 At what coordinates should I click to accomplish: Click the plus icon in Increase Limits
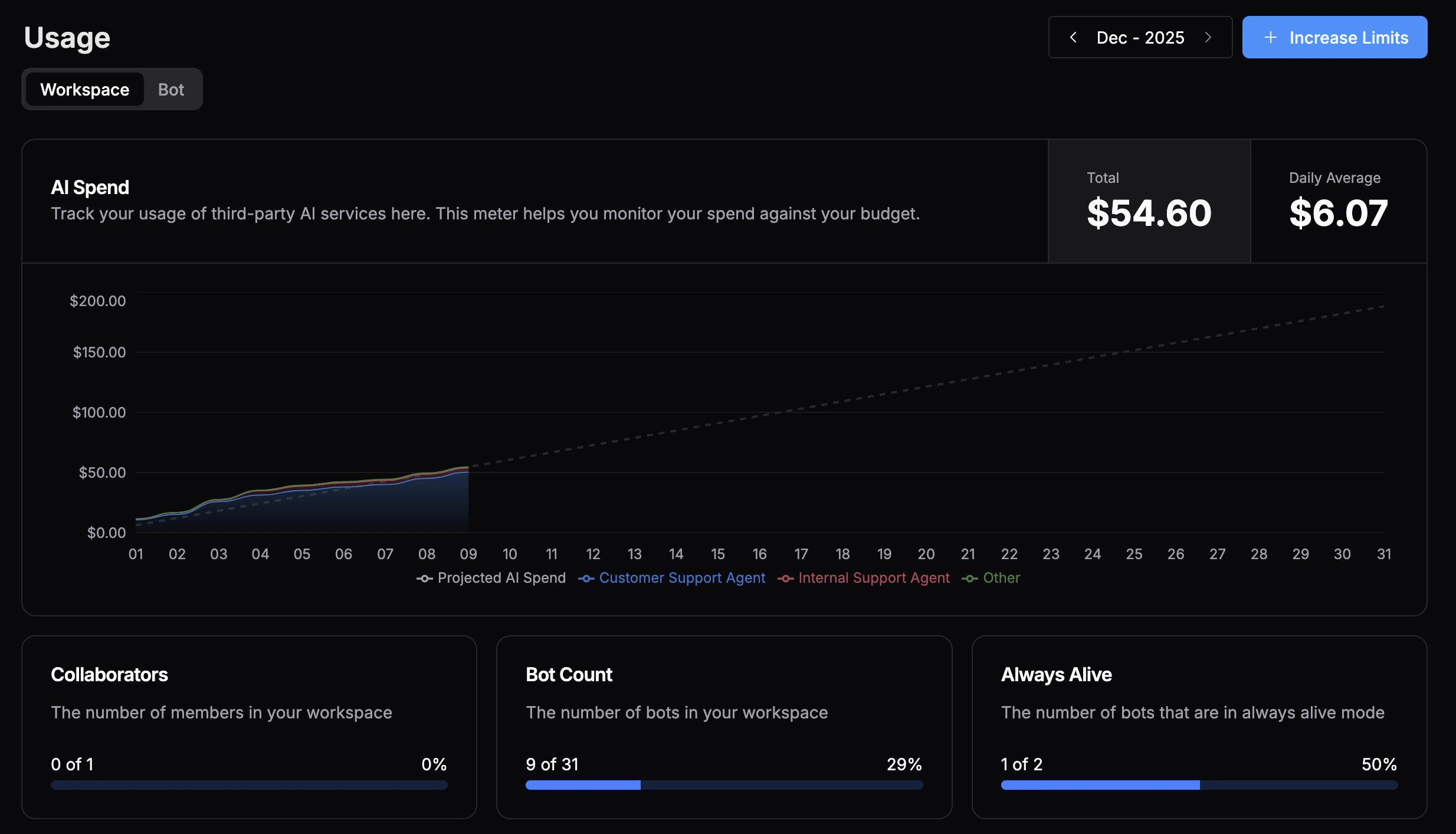pos(1271,37)
